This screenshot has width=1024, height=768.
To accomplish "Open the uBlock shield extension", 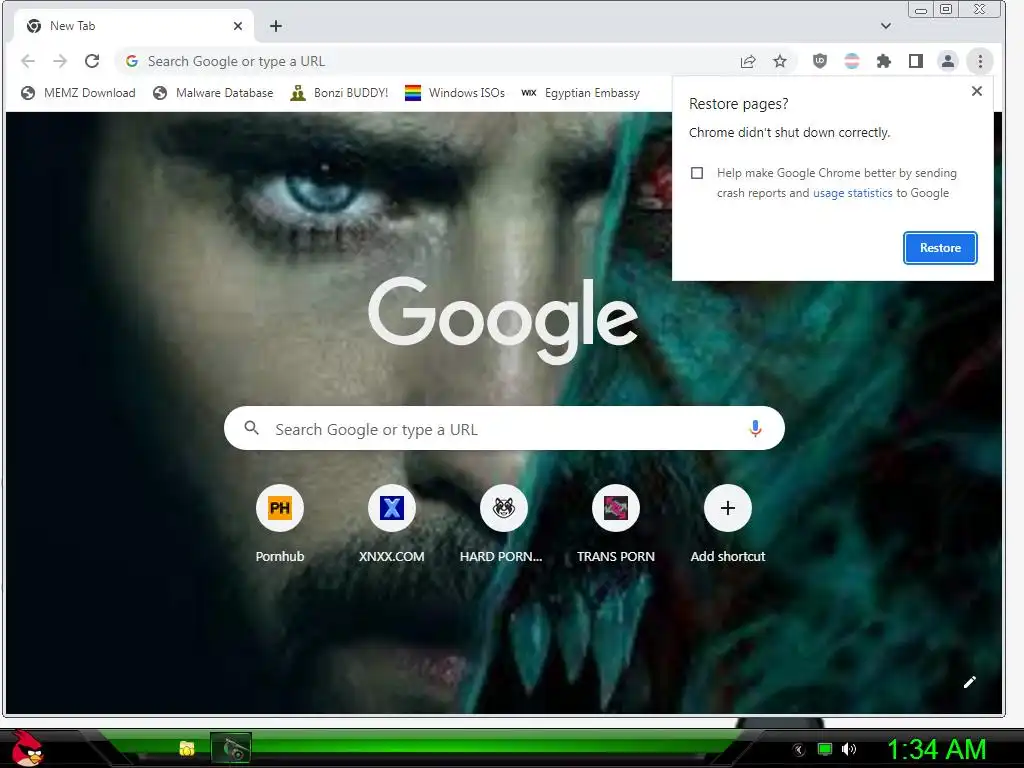I will [820, 61].
